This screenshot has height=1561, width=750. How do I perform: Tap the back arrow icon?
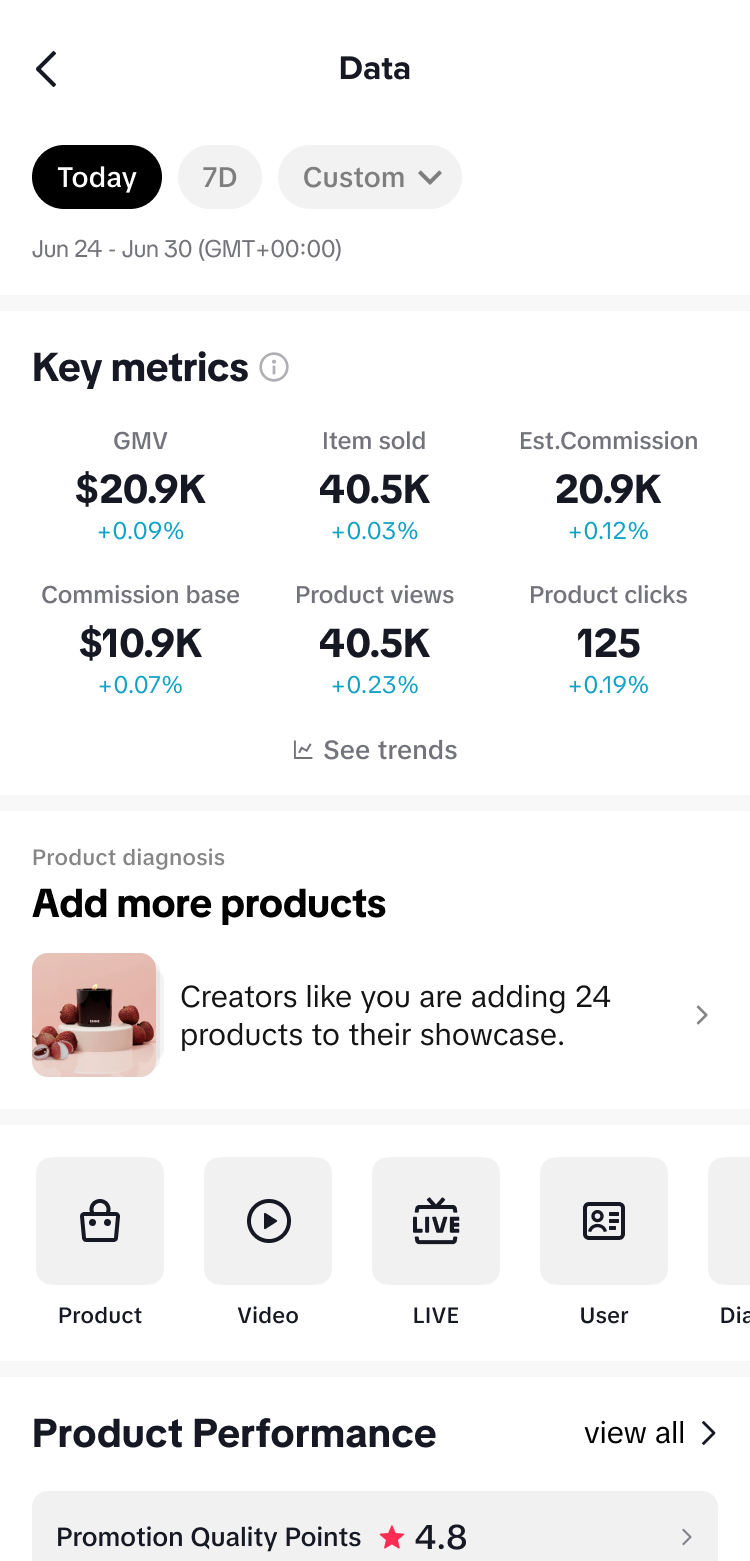point(46,69)
